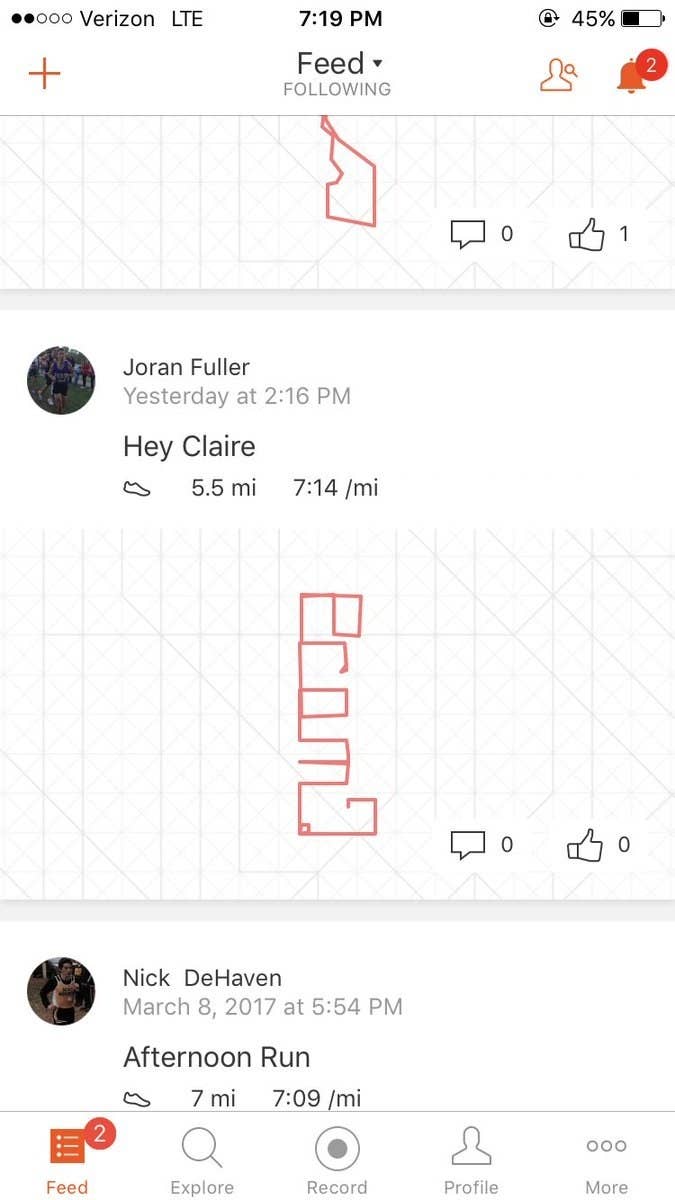
Task: Open Joran Fuller's profile picture
Action: point(61,381)
